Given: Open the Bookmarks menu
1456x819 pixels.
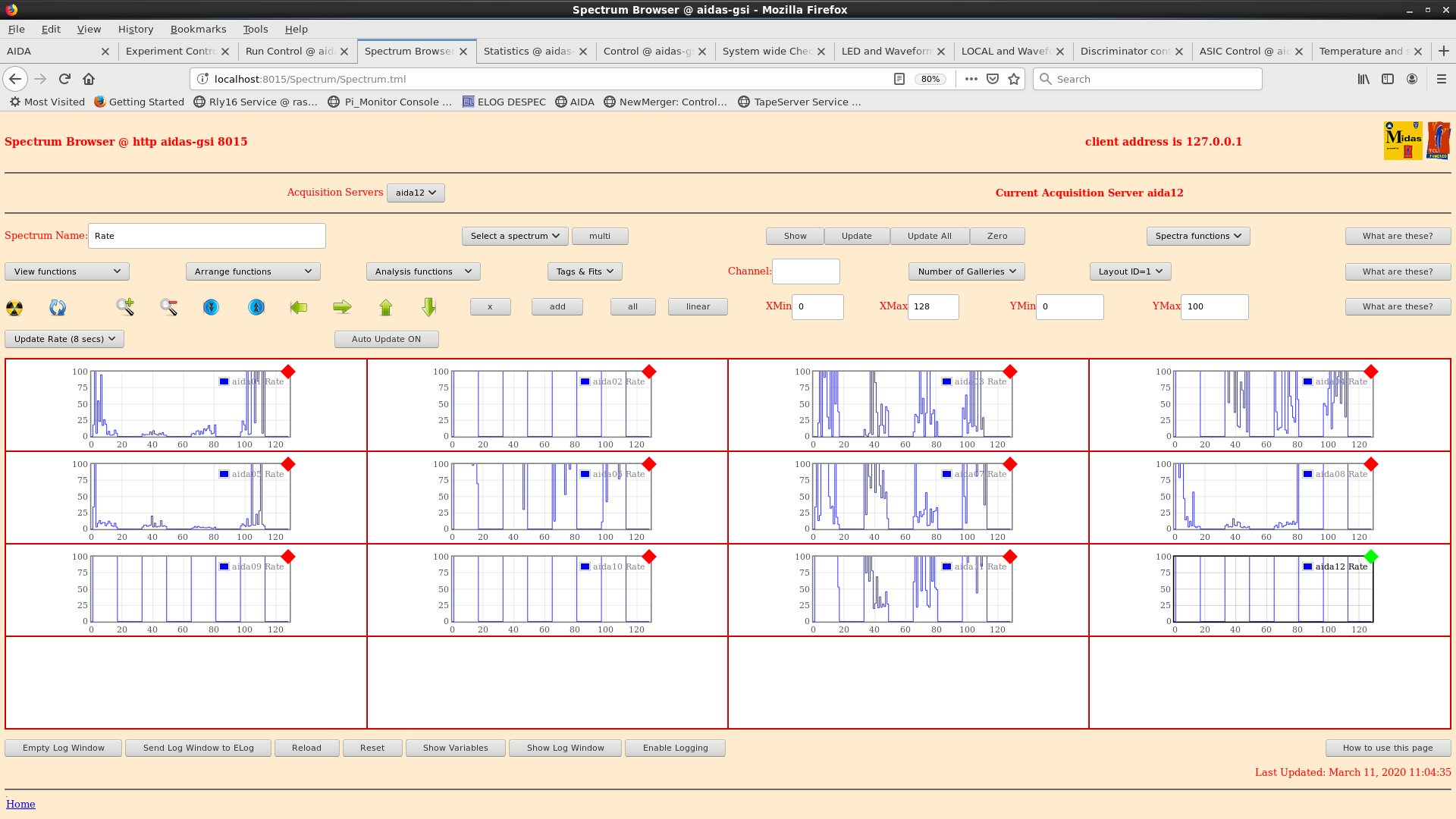Looking at the screenshot, I should click(x=198, y=29).
